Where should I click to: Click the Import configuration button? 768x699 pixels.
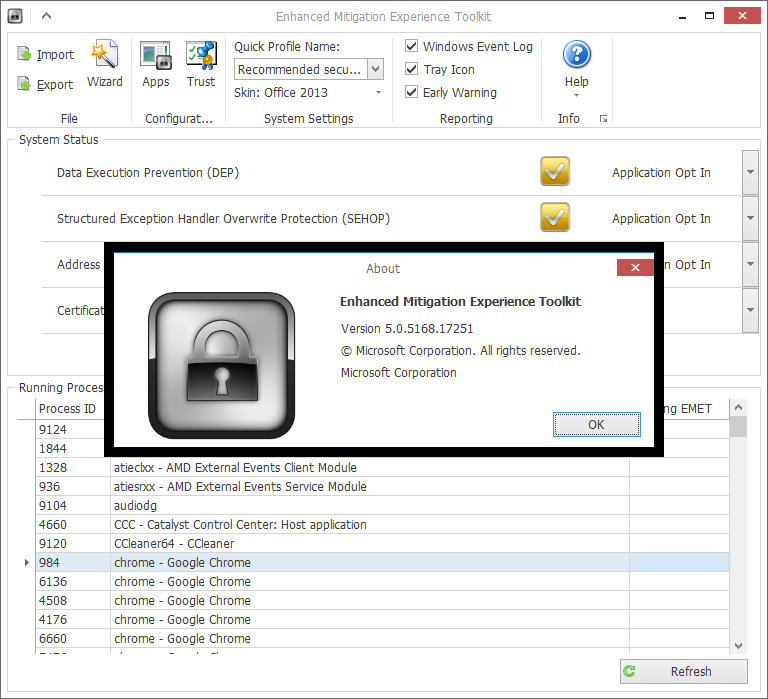tap(46, 54)
